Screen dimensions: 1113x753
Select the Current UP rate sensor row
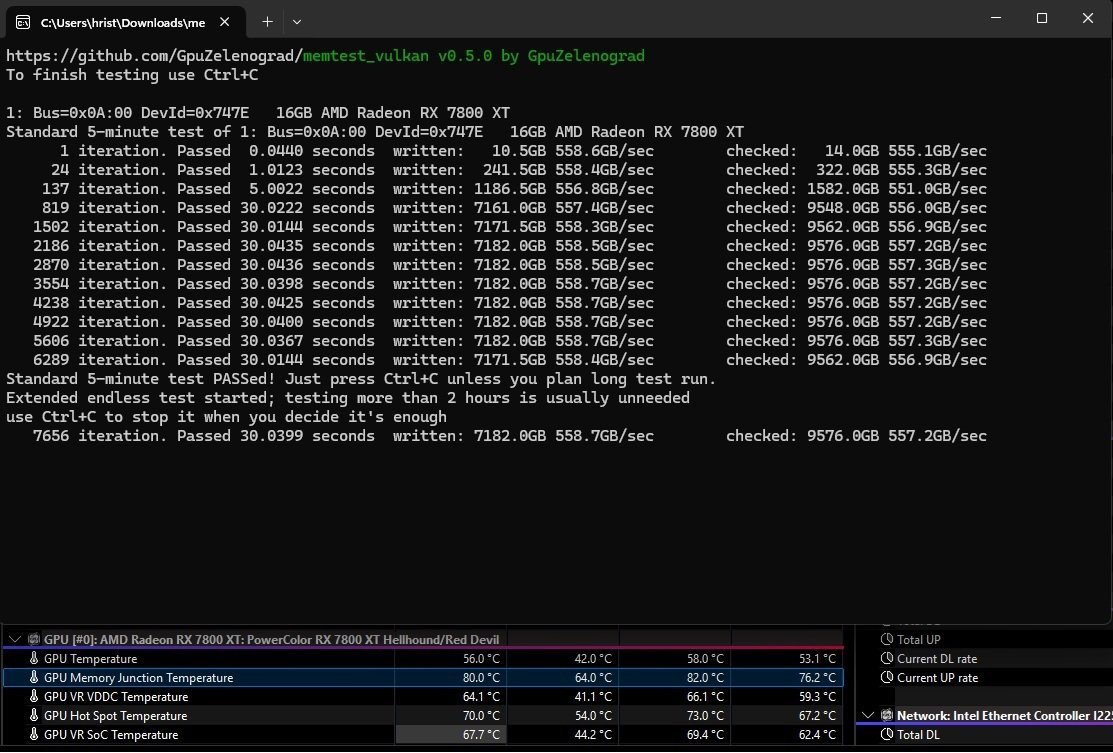[985, 678]
